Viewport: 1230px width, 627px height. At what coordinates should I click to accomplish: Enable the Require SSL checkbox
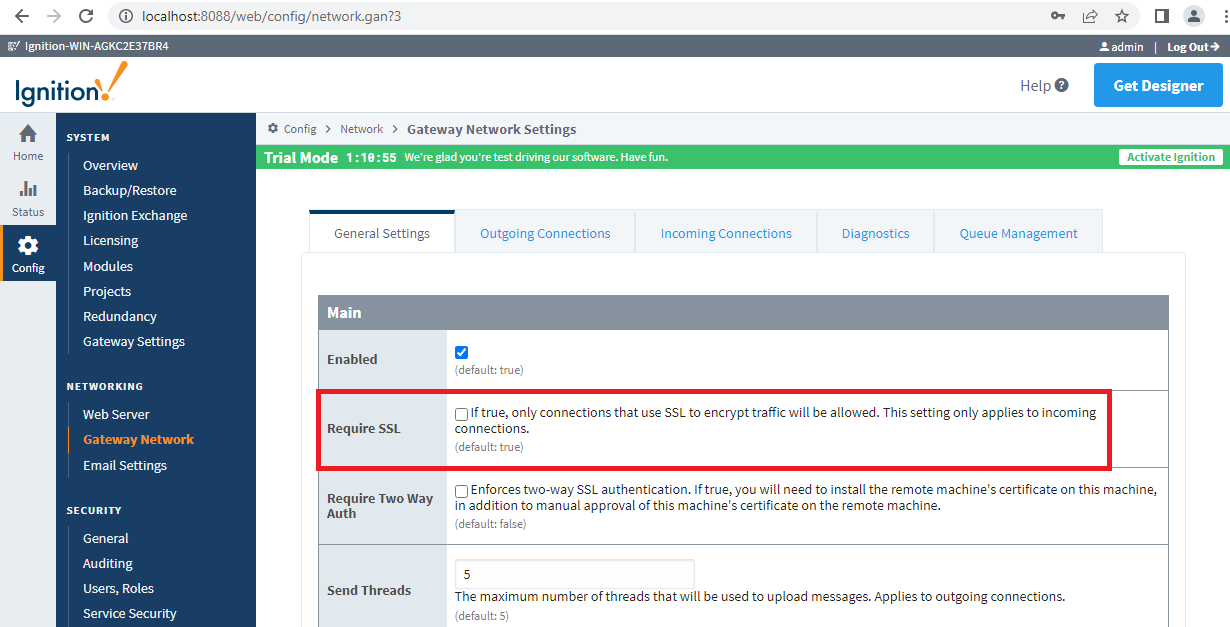[x=461, y=413]
